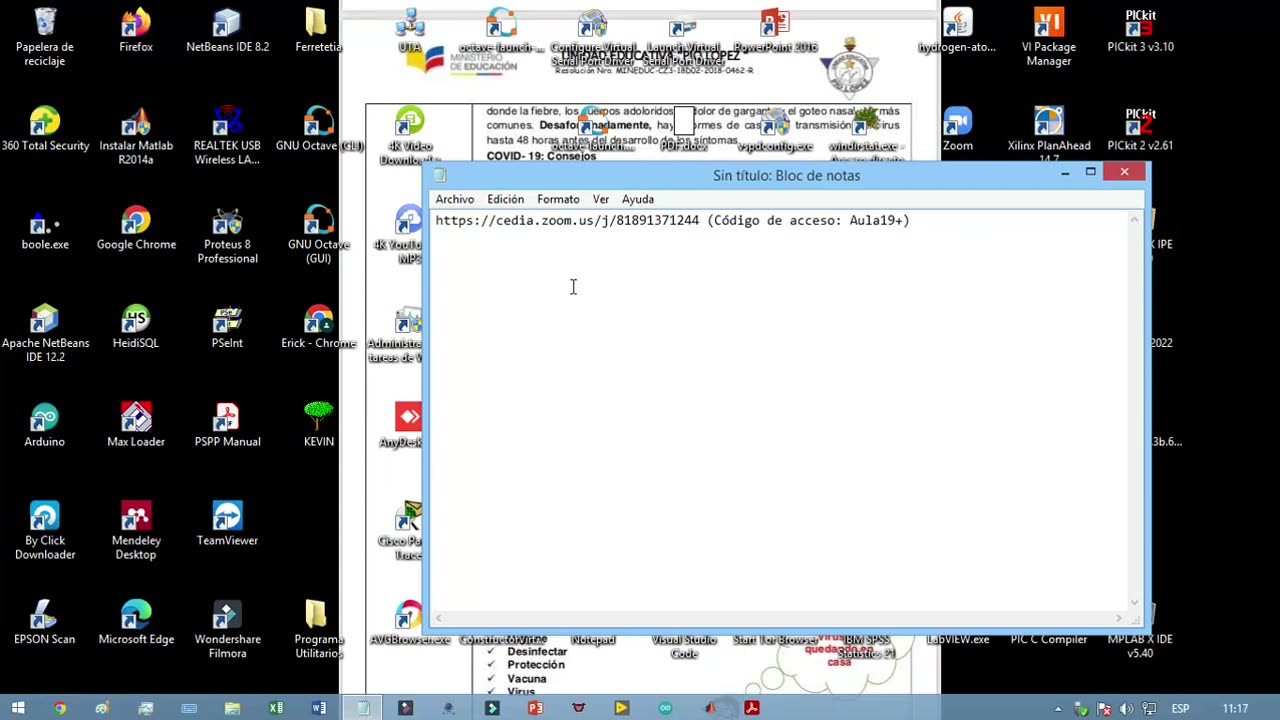Click the vertical scrollbar up arrow in Notepad

(1134, 220)
